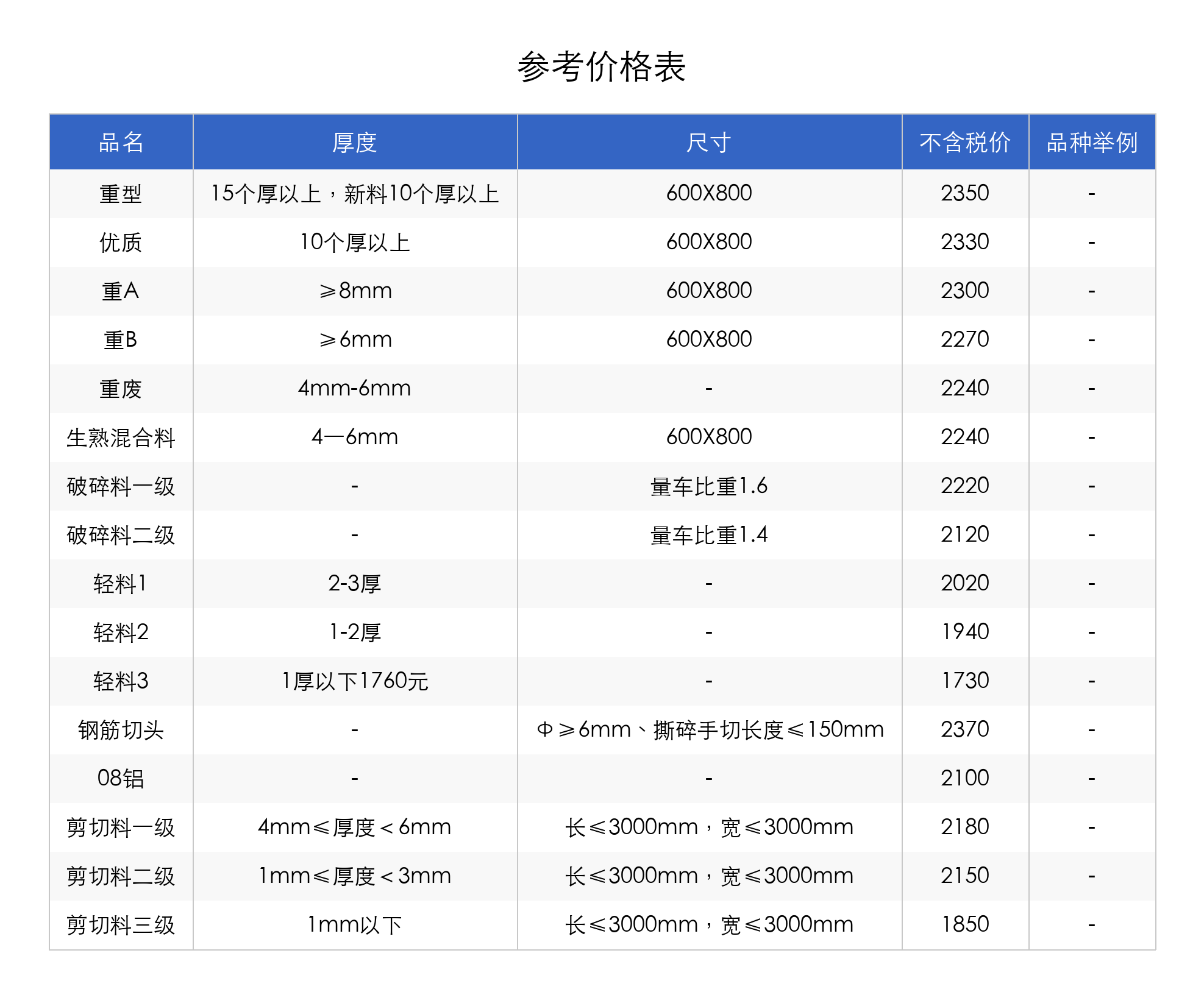Click the 08铝 name cell
1204x992 pixels.
pyautogui.click(x=121, y=778)
